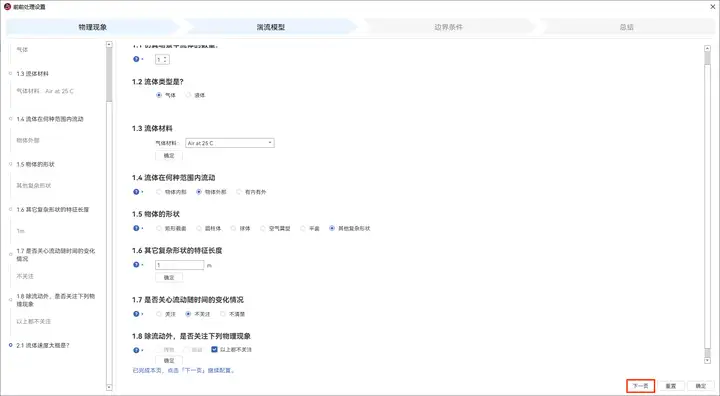Image resolution: width=720 pixels, height=396 pixels.
Task: Click the characteristic length input field
Action: click(180, 265)
